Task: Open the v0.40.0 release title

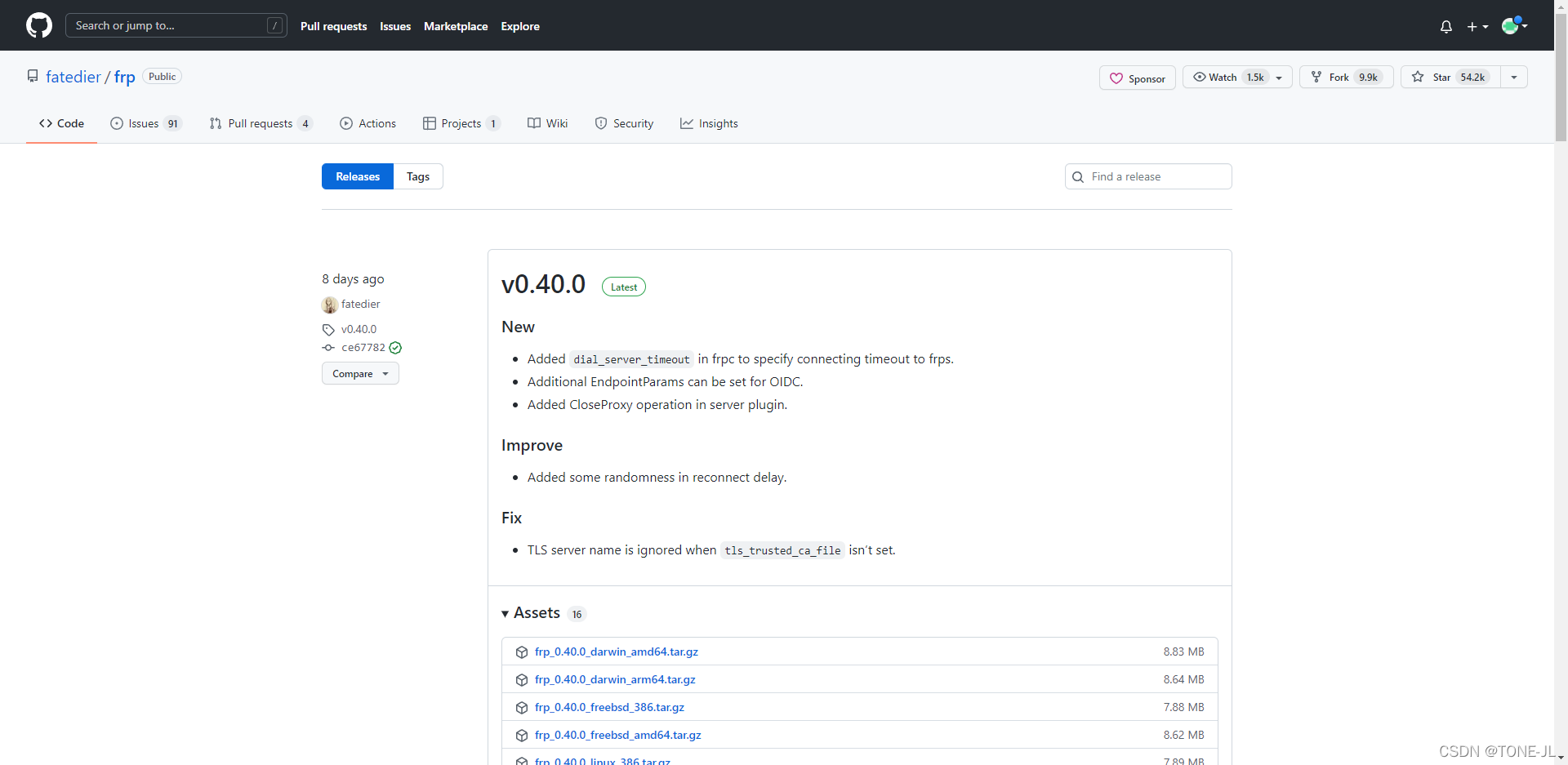Action: [x=543, y=284]
